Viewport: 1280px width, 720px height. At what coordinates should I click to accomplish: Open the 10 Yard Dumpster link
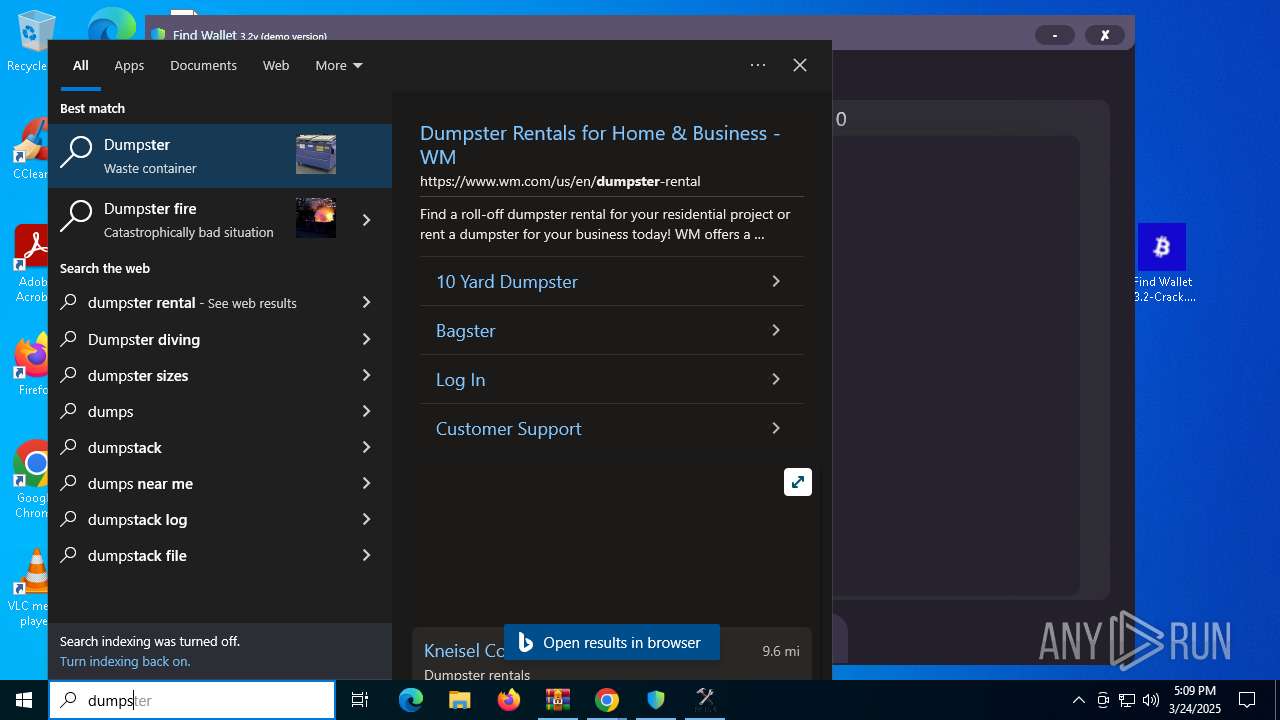pyautogui.click(x=611, y=281)
